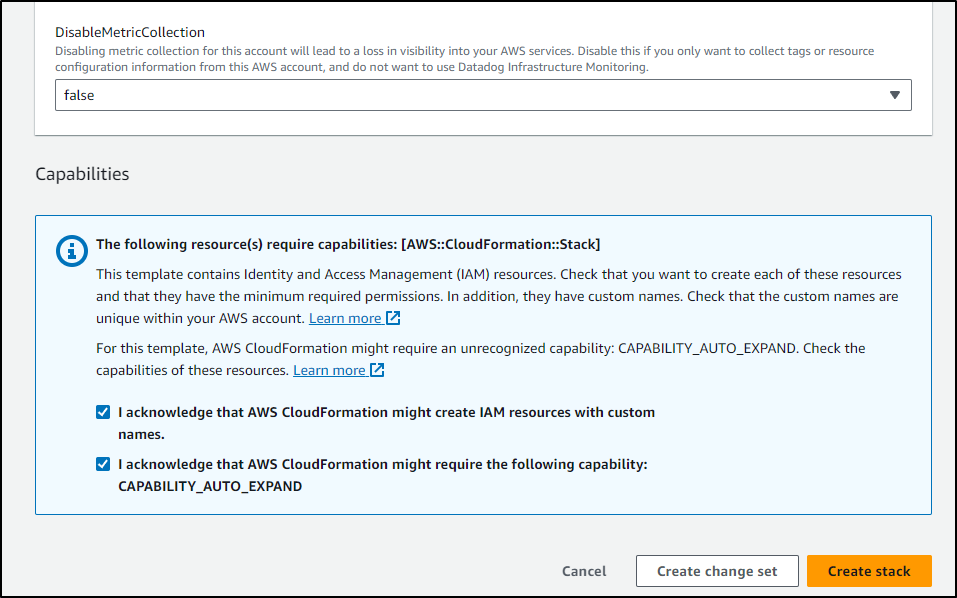The width and height of the screenshot is (957, 598).
Task: Open the combo box showing false
Action: (x=483, y=95)
